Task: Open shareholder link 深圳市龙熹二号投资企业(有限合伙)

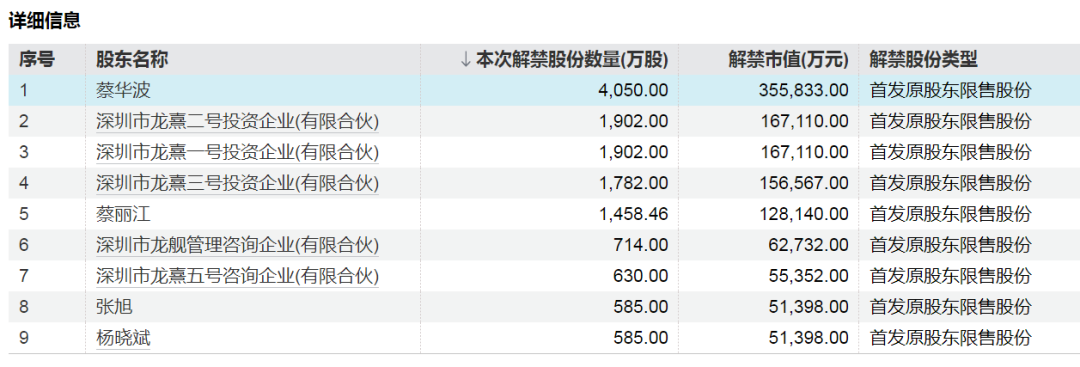Action: tap(238, 122)
